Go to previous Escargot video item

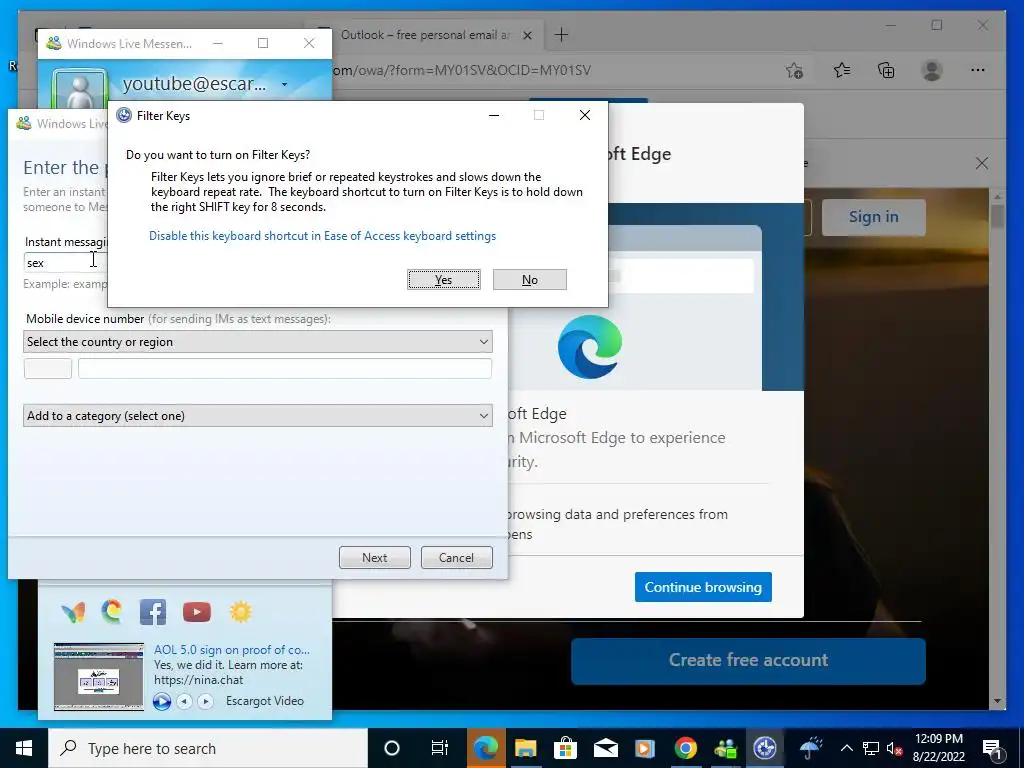click(x=185, y=701)
